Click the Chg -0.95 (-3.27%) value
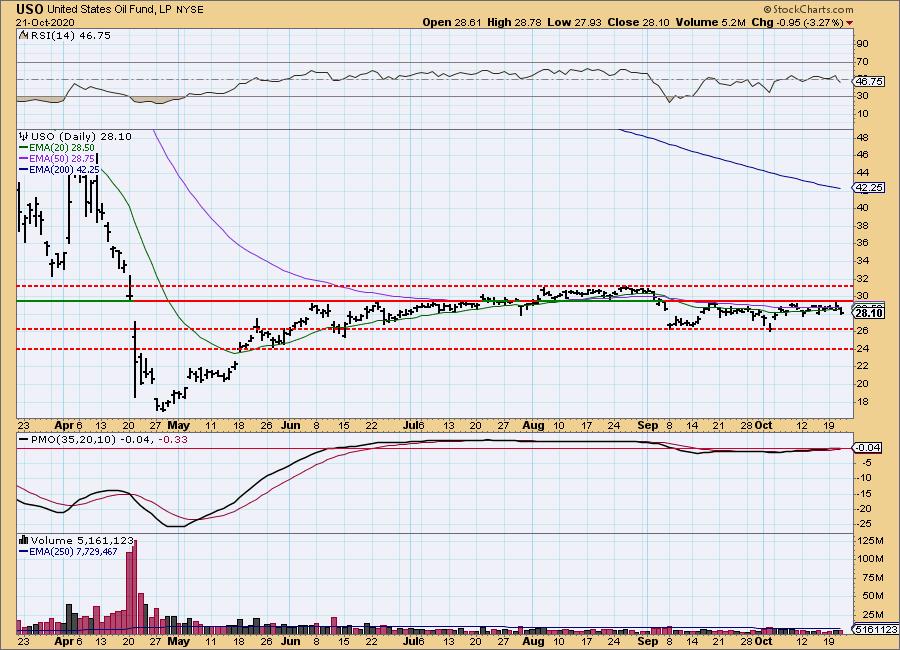The width and height of the screenshot is (900, 650). tap(797, 22)
